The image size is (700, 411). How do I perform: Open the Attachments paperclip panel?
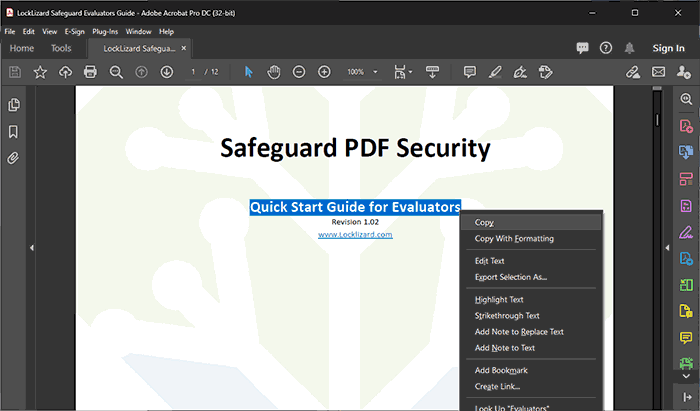coord(13,158)
